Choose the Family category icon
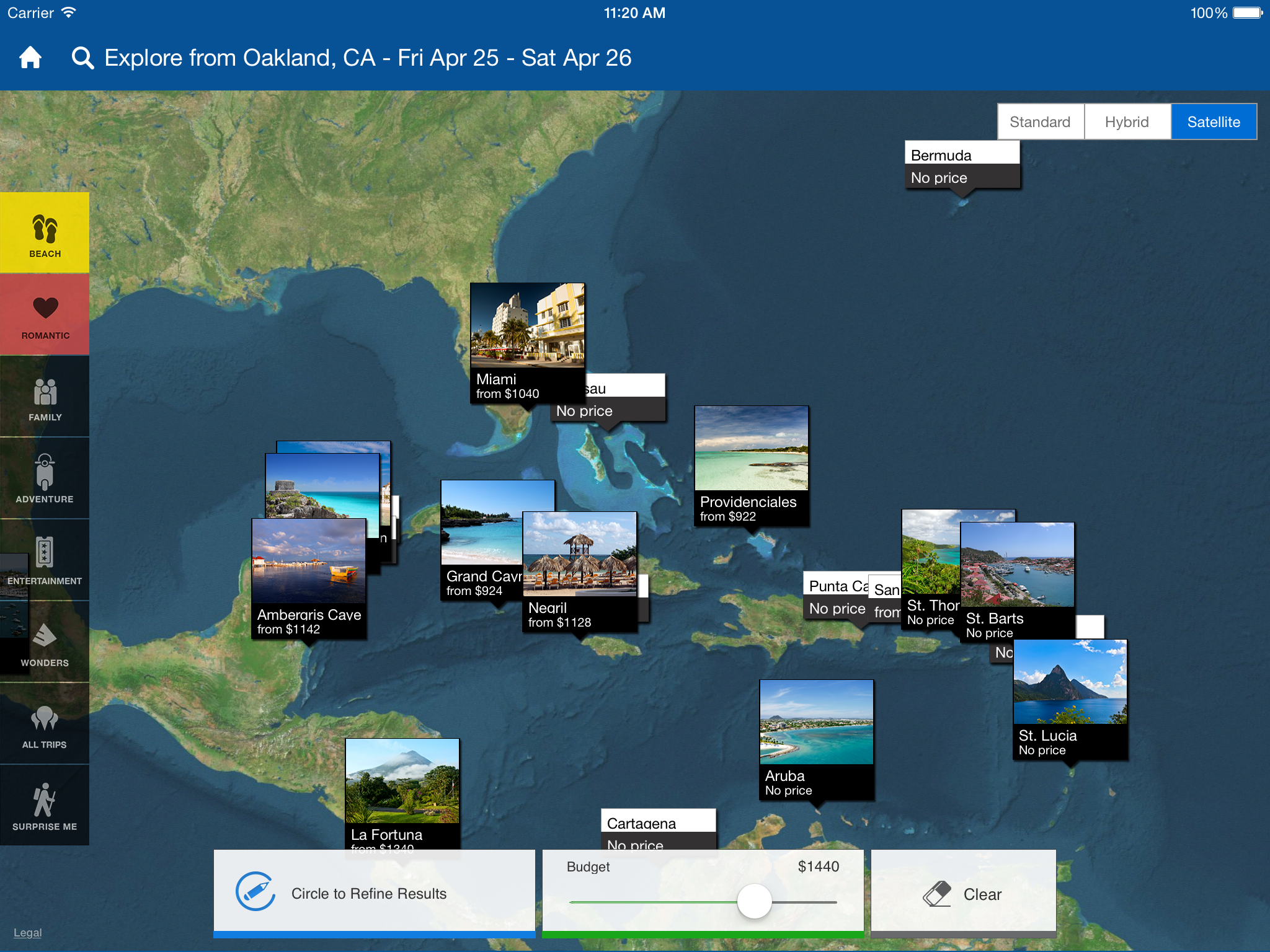 click(x=45, y=397)
